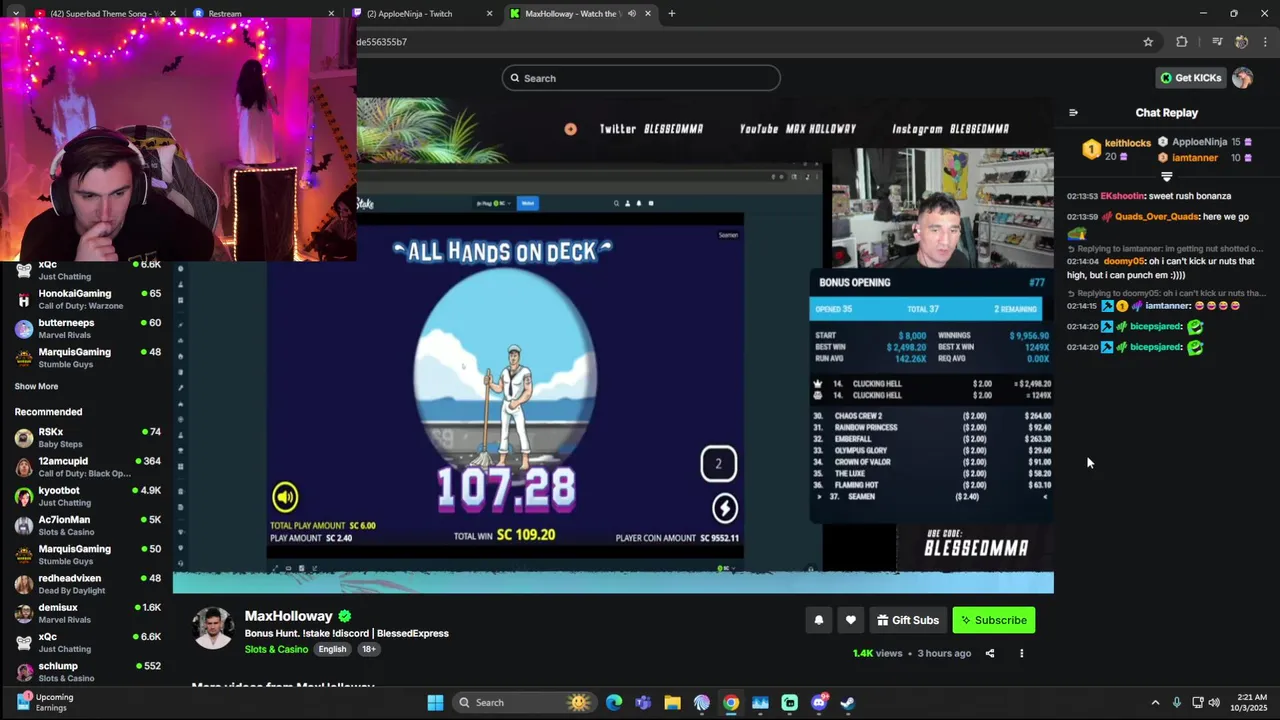Click the 18+ tag
Screen dimensions: 1280x720
(x=369, y=649)
